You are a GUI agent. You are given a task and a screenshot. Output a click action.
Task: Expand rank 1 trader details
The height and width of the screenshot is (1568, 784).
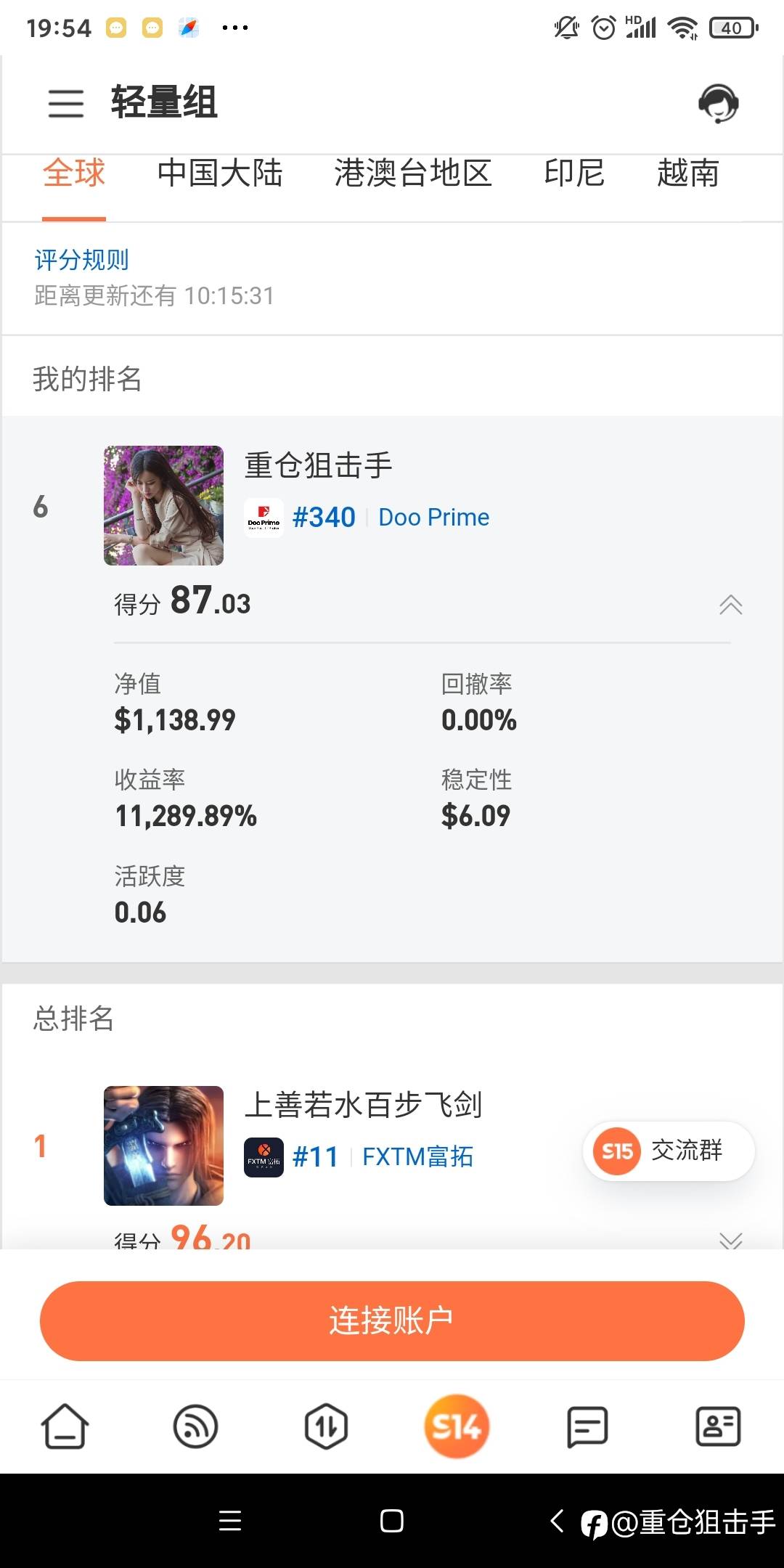point(730,1239)
